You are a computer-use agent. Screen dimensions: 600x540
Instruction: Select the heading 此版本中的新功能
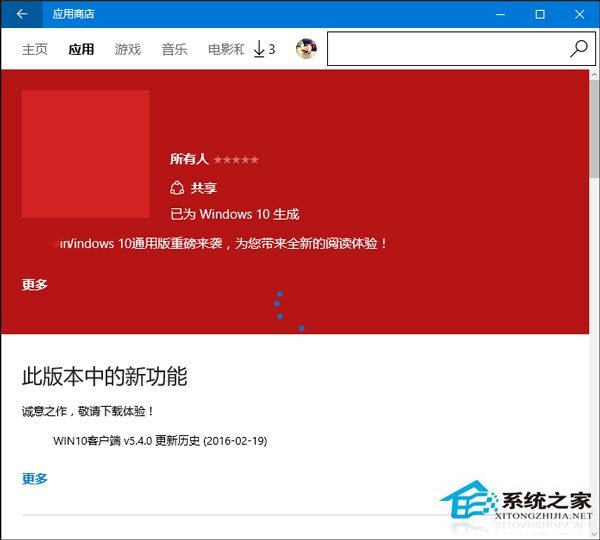tap(104, 377)
